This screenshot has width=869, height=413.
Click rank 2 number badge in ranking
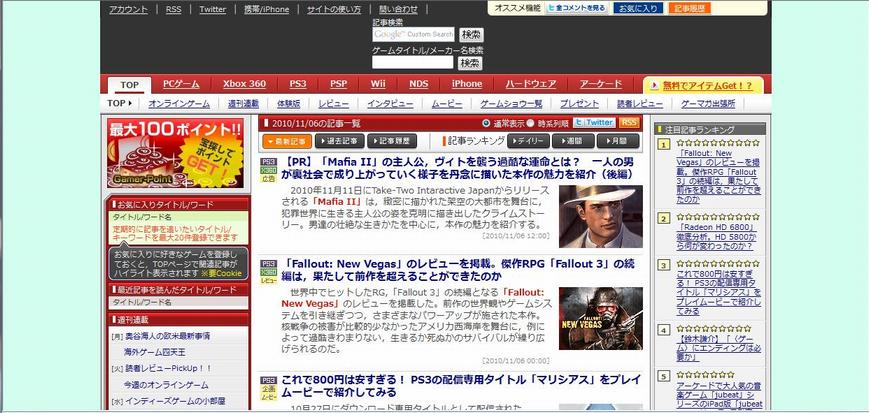click(663, 218)
